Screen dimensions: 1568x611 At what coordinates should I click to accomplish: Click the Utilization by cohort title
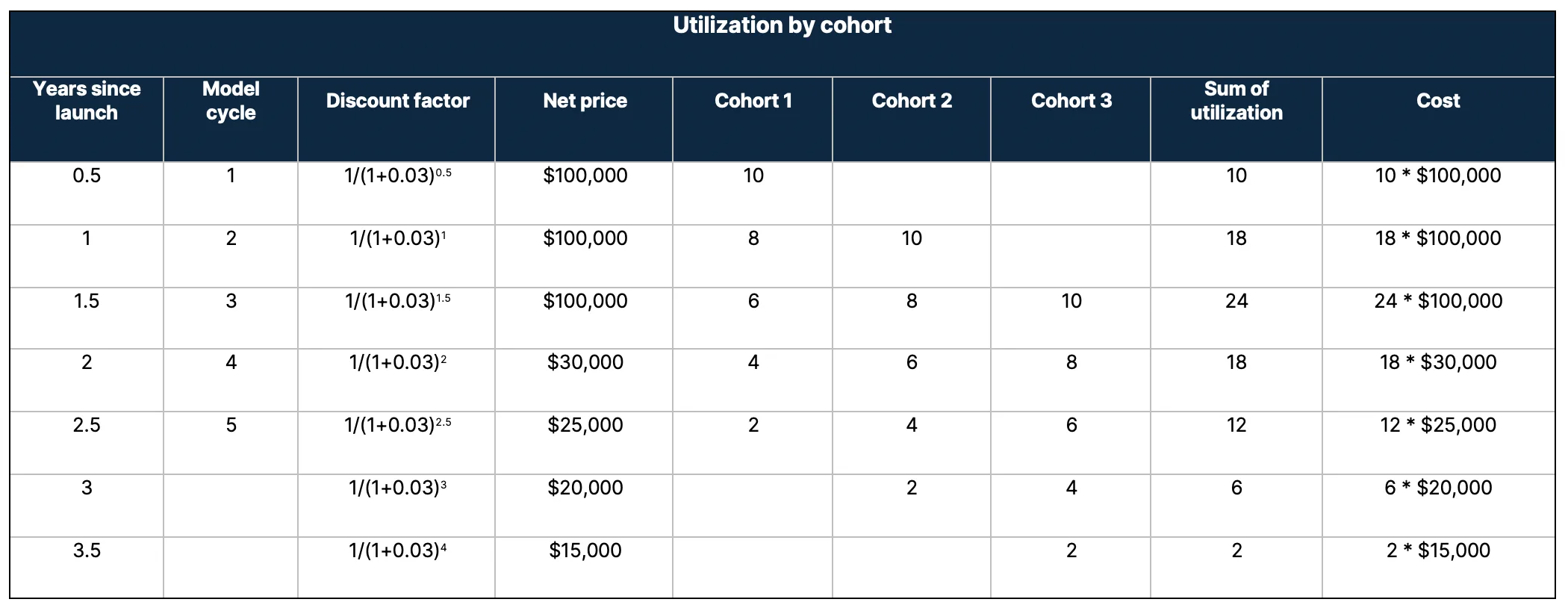point(782,25)
